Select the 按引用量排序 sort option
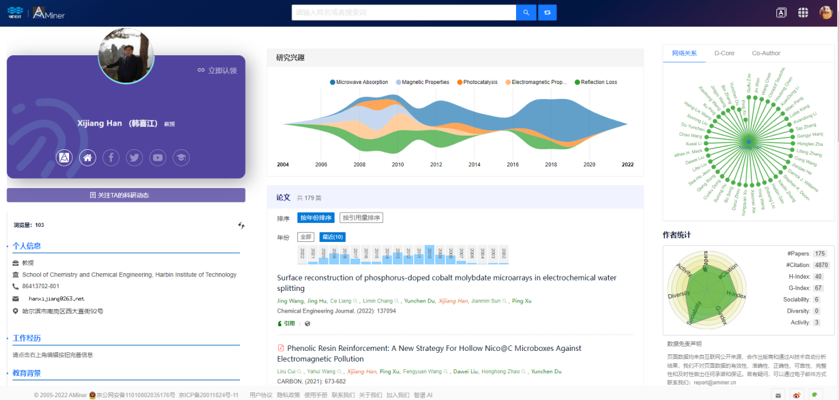 click(x=361, y=218)
